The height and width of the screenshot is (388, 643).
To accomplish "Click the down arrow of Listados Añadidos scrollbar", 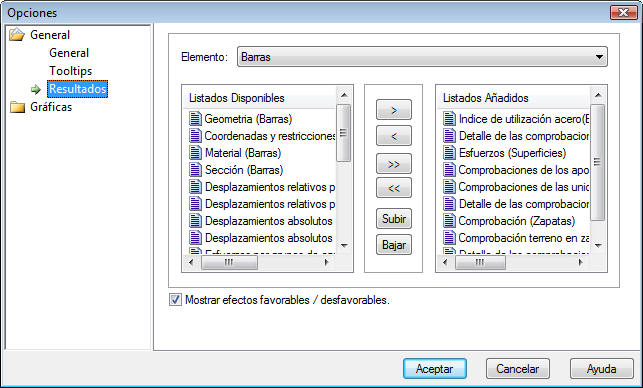I will point(598,245).
